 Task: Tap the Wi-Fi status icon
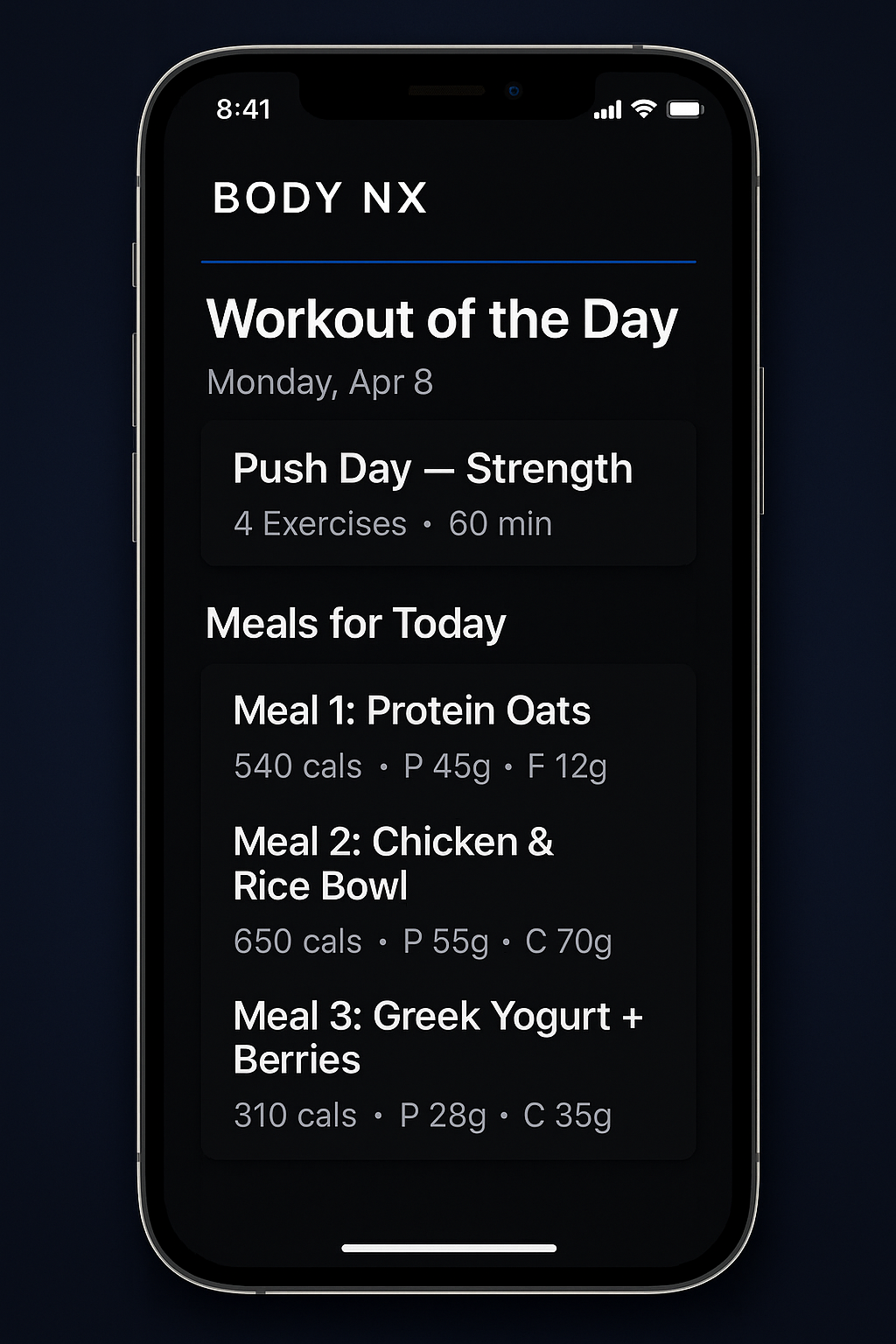coord(644,108)
